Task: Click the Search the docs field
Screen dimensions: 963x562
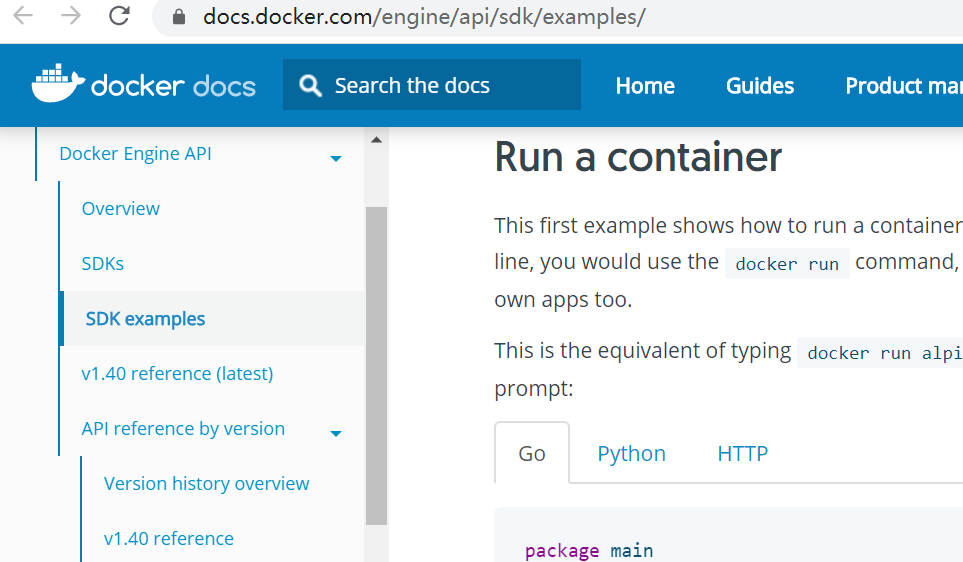Action: coord(450,86)
